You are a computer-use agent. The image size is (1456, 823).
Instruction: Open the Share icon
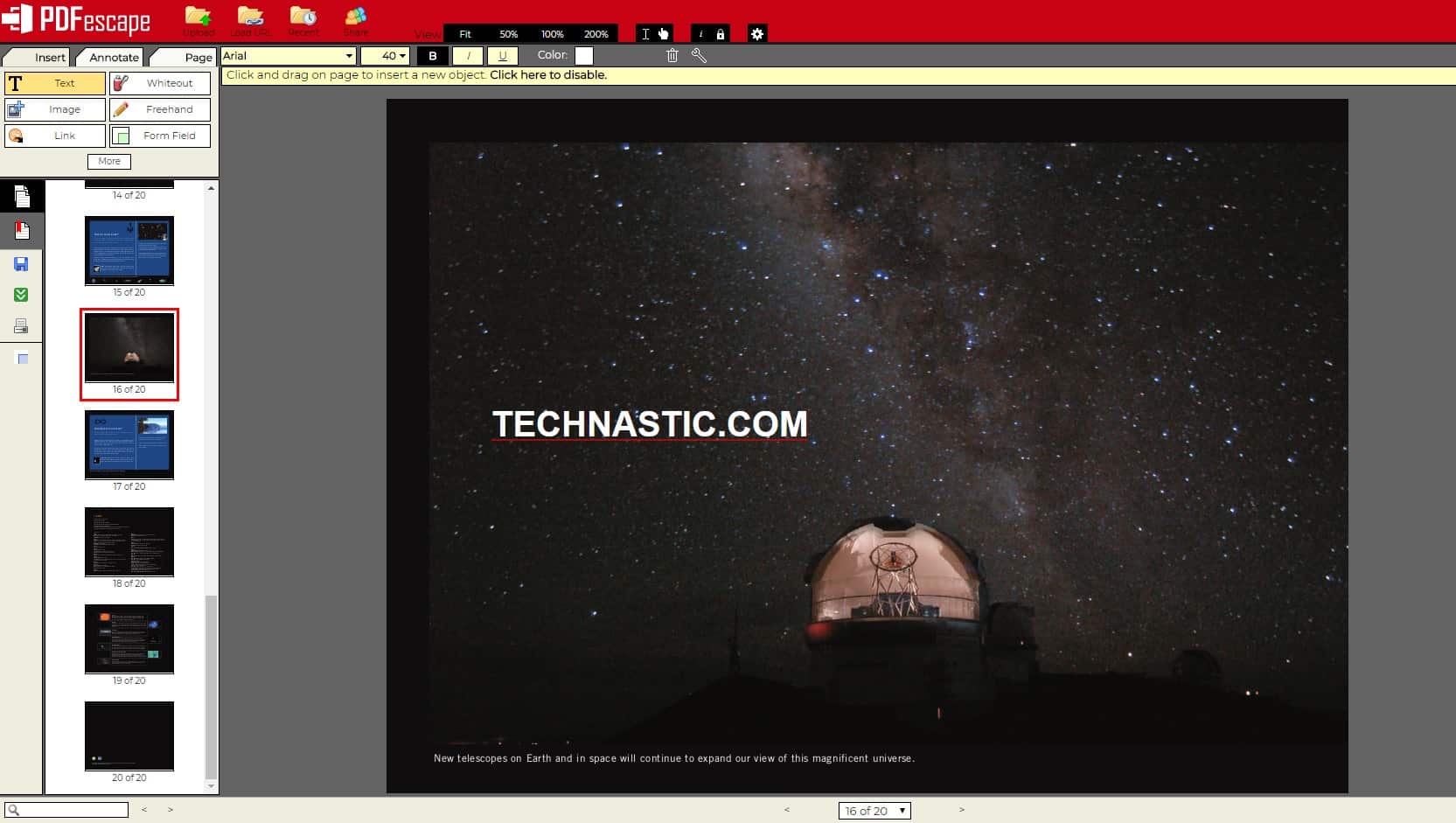pos(356,21)
